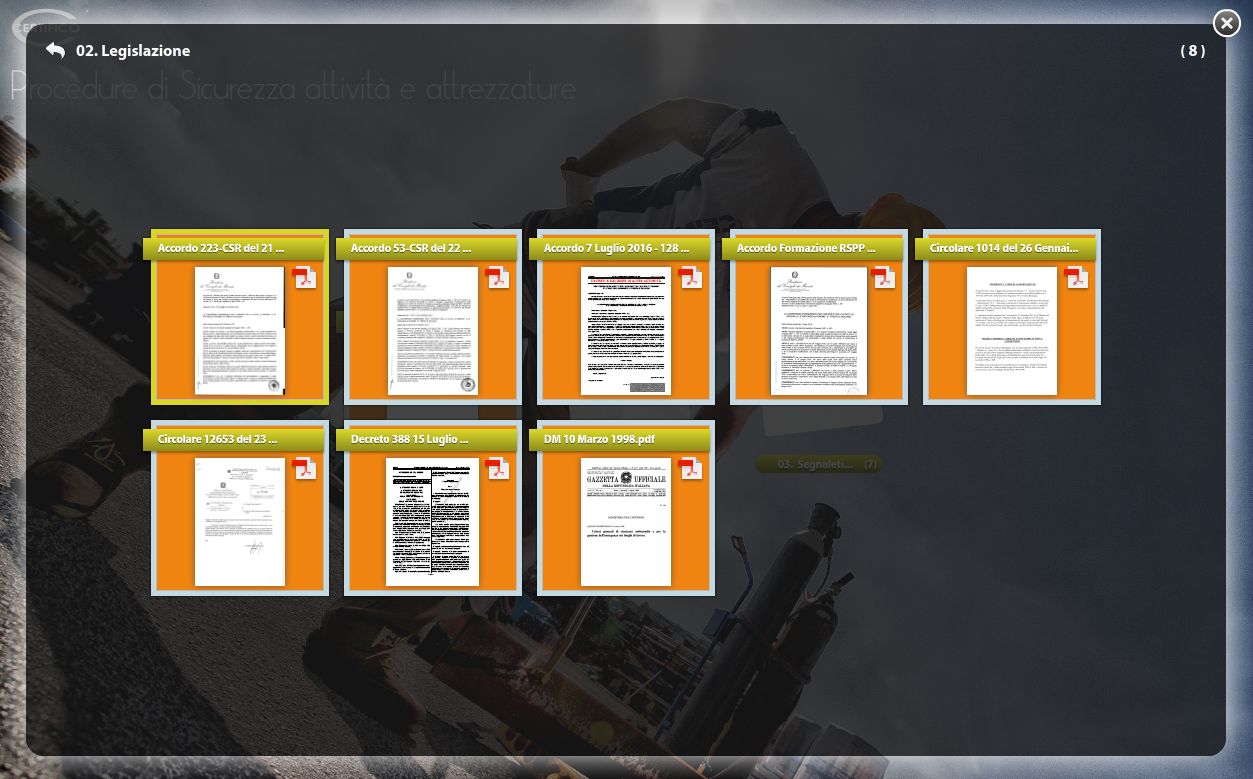This screenshot has height=779, width=1253.
Task: Click PDF icon on Accordo Formazione RSPP tile
Action: tap(884, 278)
